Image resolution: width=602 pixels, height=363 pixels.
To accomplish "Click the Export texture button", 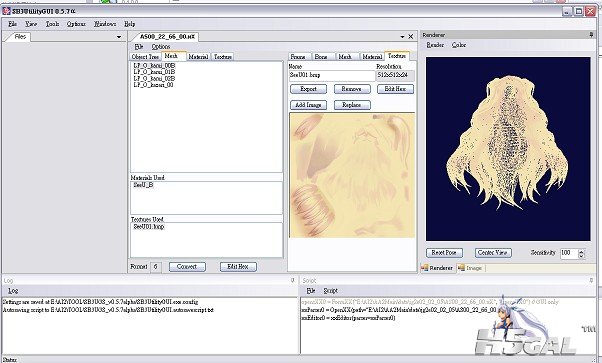I will pyautogui.click(x=308, y=89).
